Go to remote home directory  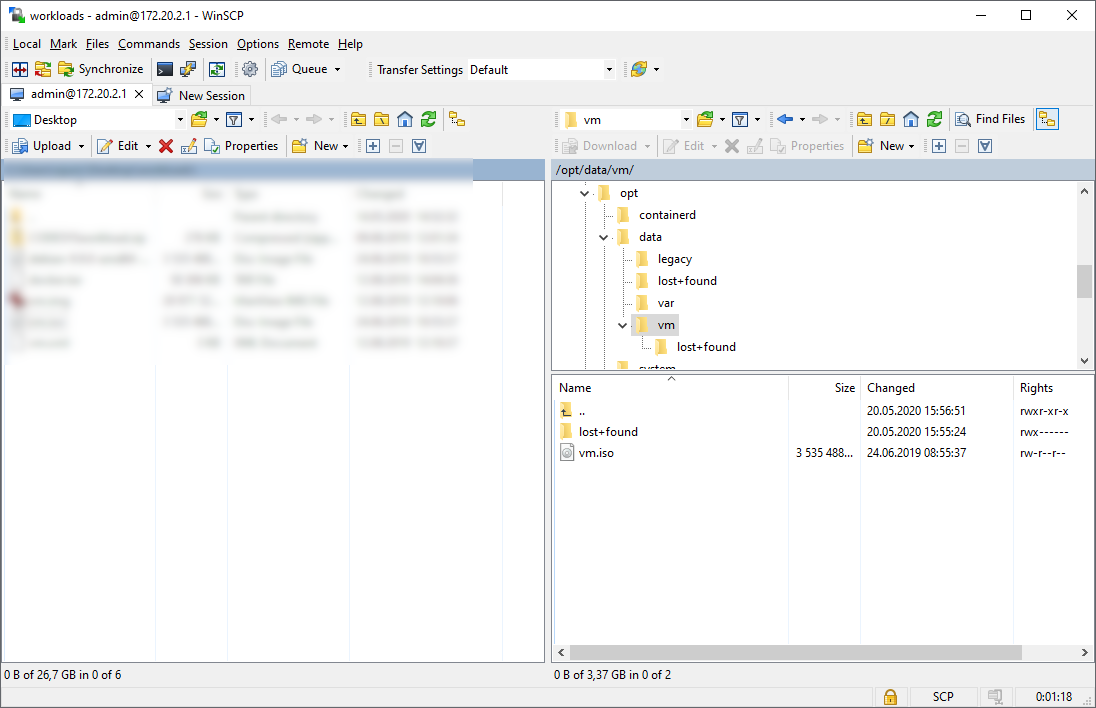pos(911,119)
